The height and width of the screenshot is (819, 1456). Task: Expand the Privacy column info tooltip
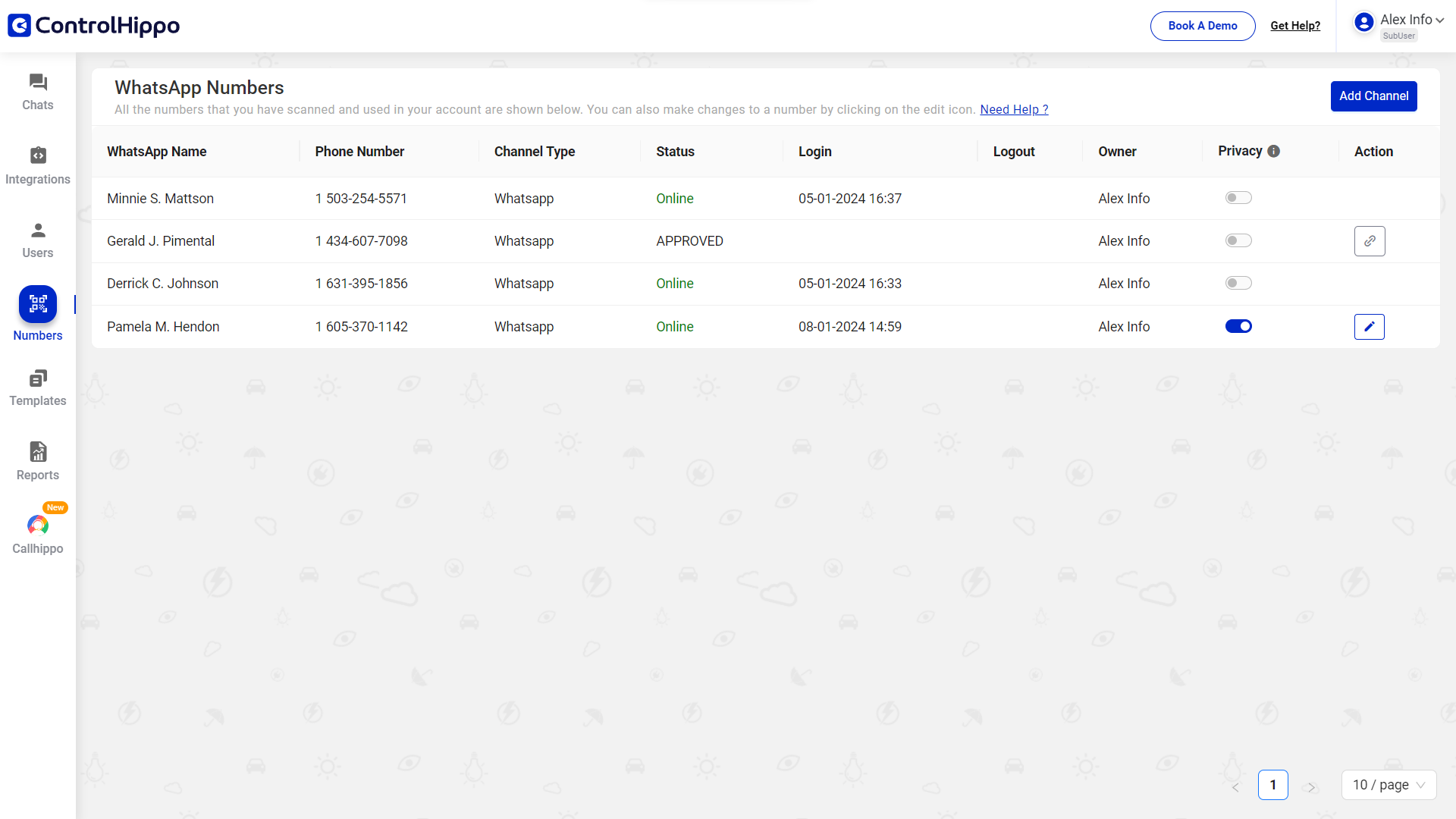tap(1273, 151)
